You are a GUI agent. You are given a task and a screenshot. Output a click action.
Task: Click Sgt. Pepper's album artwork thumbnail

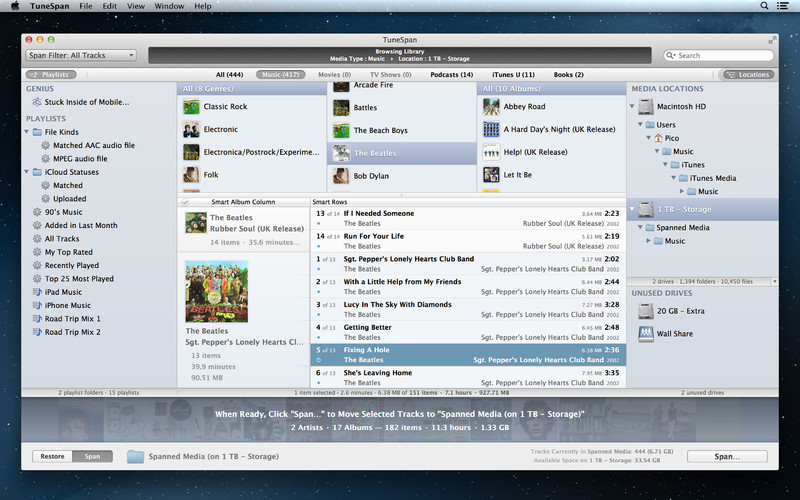(216, 291)
